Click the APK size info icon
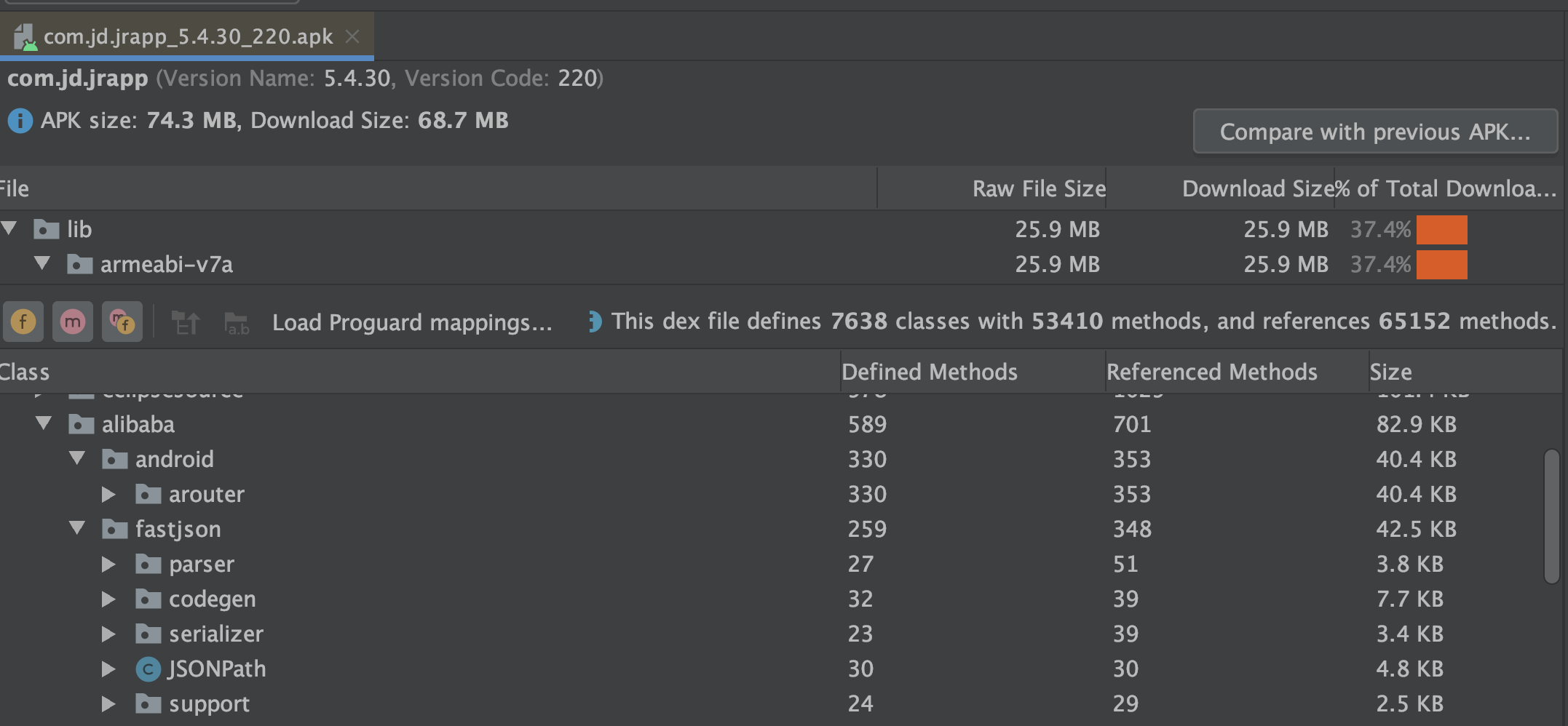The image size is (1568, 726). [x=20, y=121]
